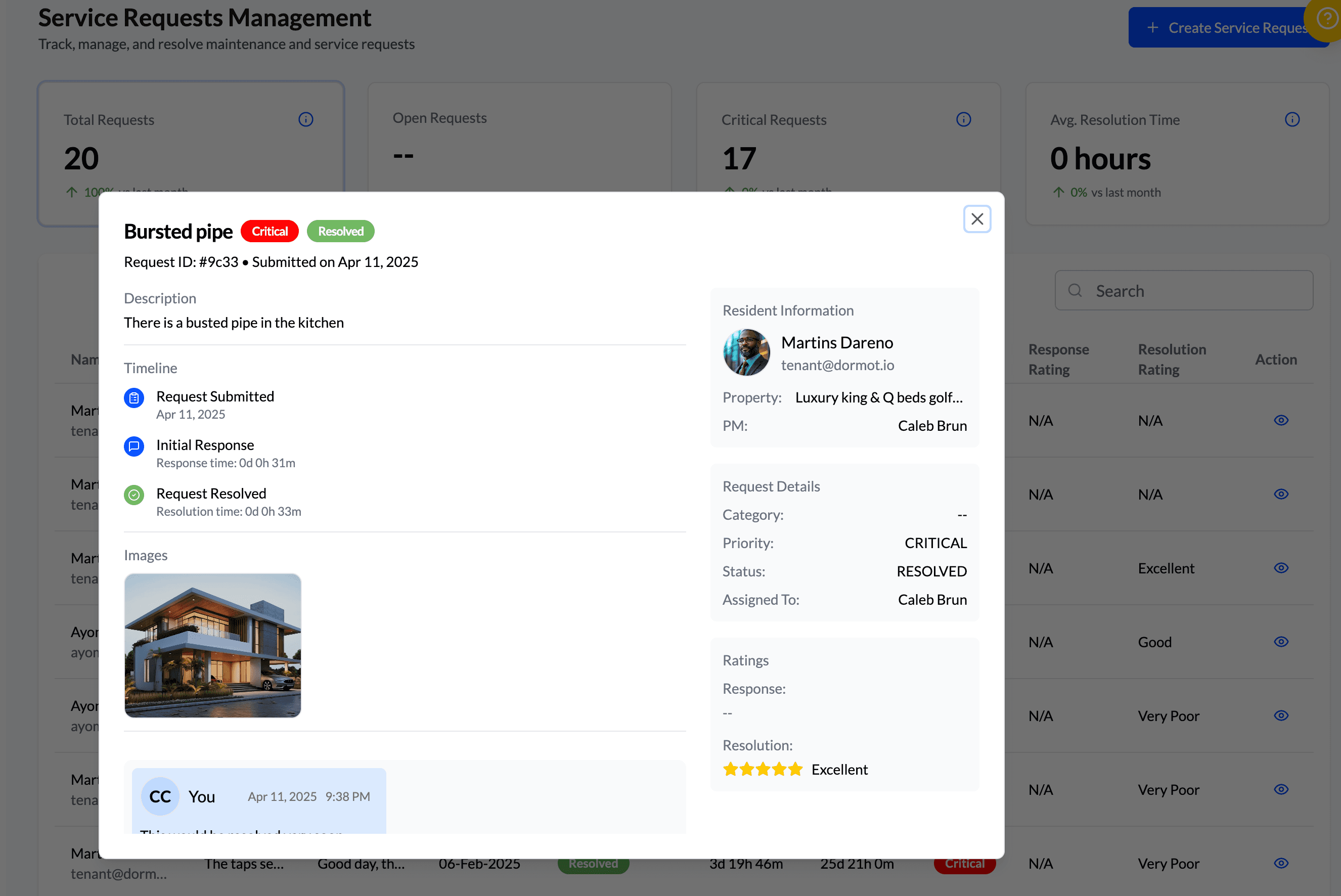Open the tenant@dormot.io email link
Image resolution: width=1341 pixels, height=896 pixels.
click(838, 365)
